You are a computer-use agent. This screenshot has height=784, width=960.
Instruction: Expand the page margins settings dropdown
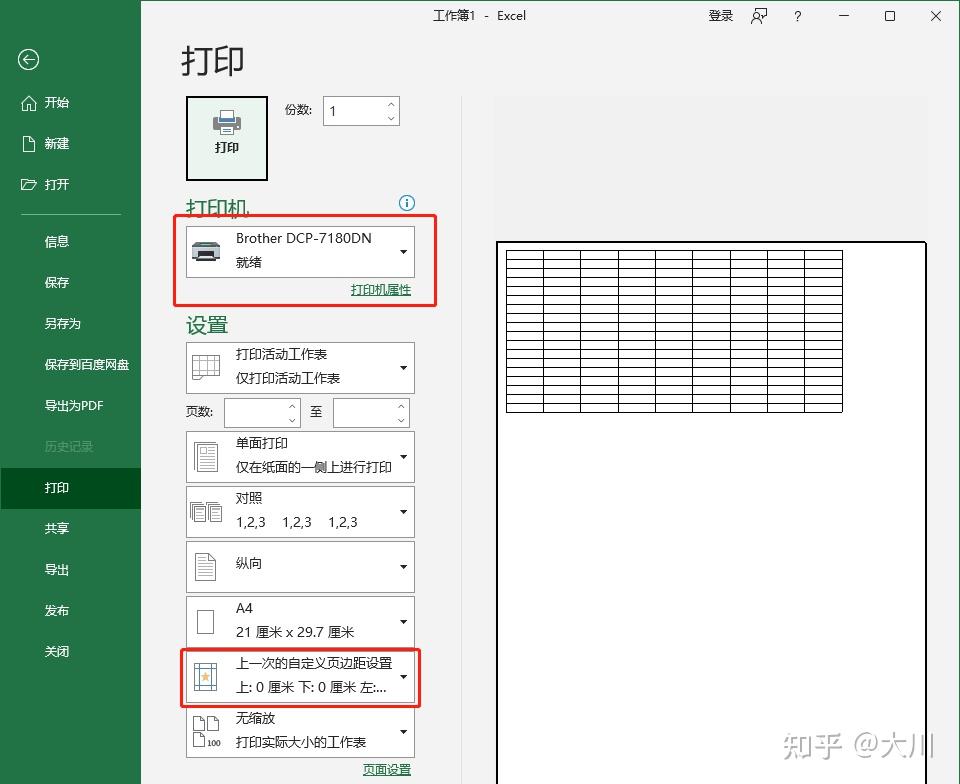click(x=403, y=677)
